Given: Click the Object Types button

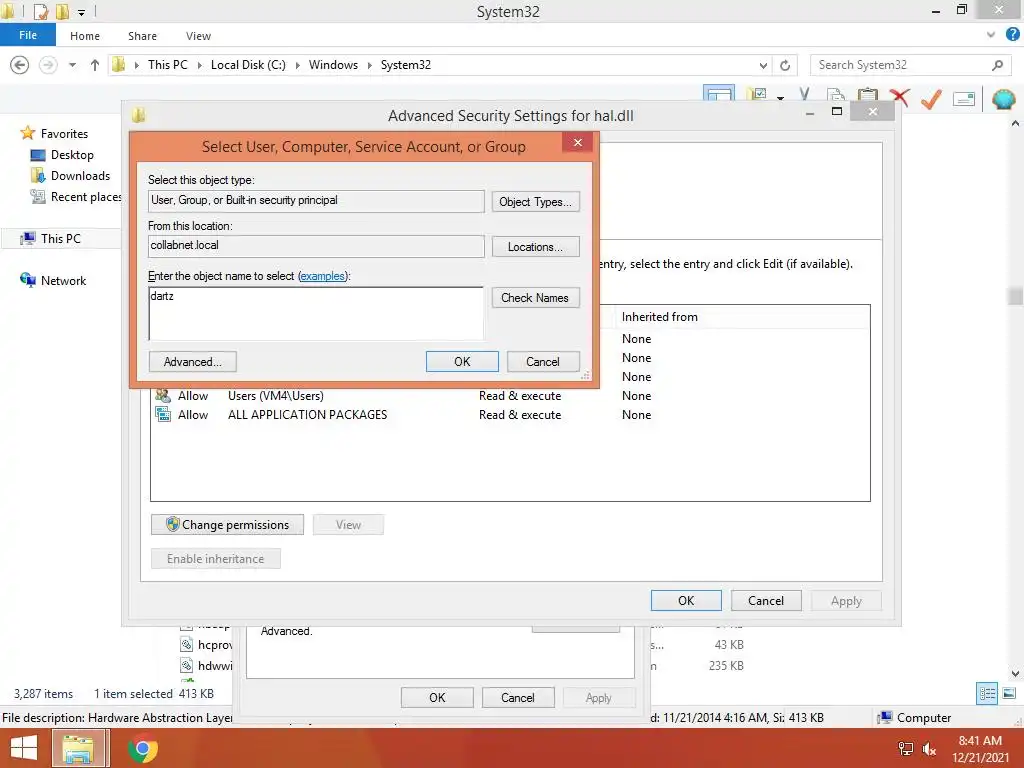Looking at the screenshot, I should click(536, 202).
